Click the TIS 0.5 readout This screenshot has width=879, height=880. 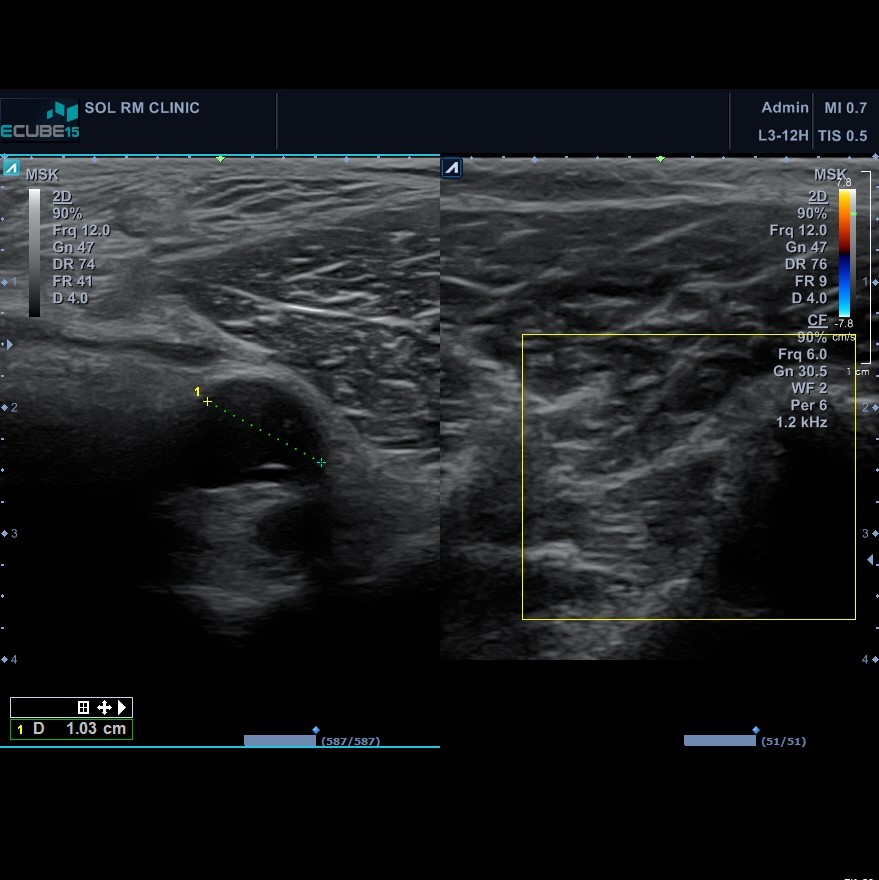(x=843, y=136)
